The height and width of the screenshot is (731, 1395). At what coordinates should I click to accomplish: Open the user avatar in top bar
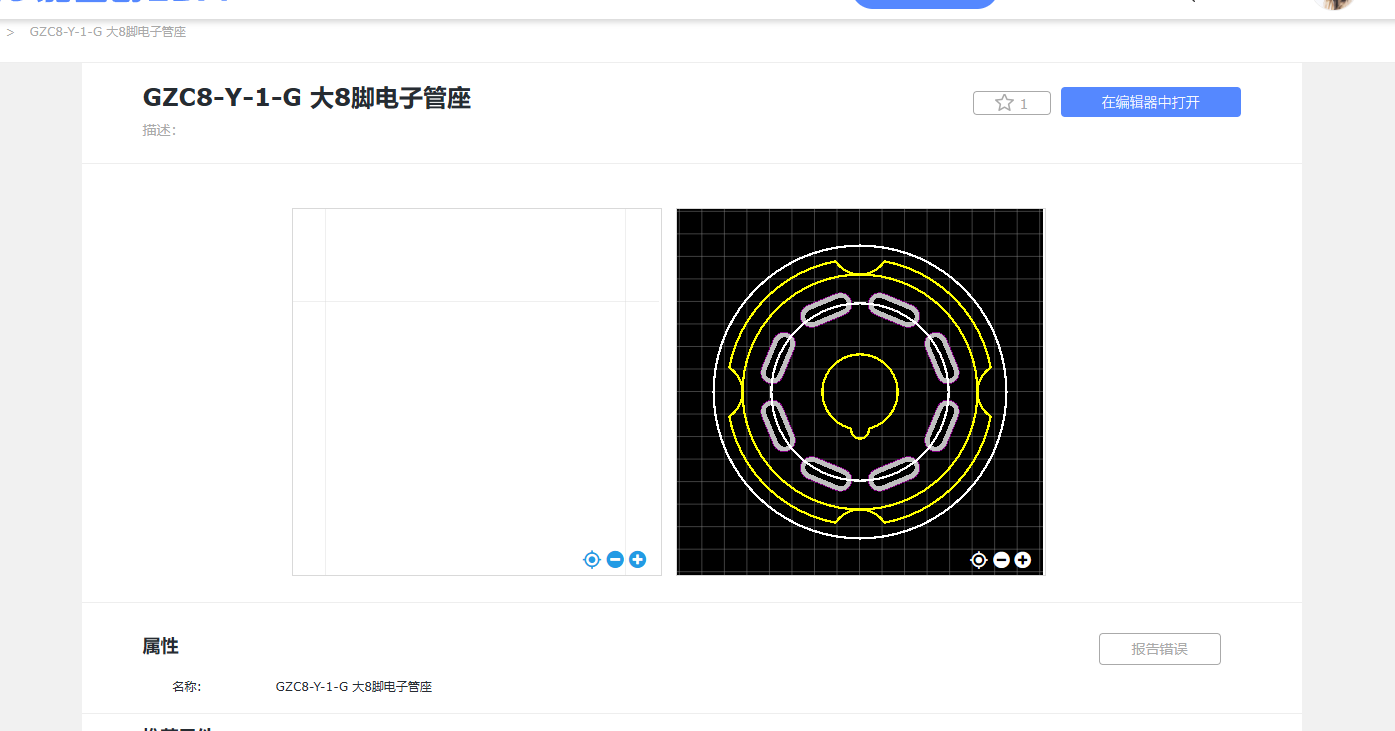coord(1332,3)
